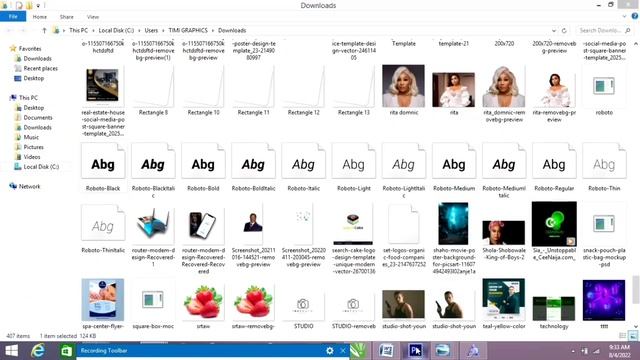Launch Internet Explorer from the taskbar
640x360 pixels.
pos(38,351)
